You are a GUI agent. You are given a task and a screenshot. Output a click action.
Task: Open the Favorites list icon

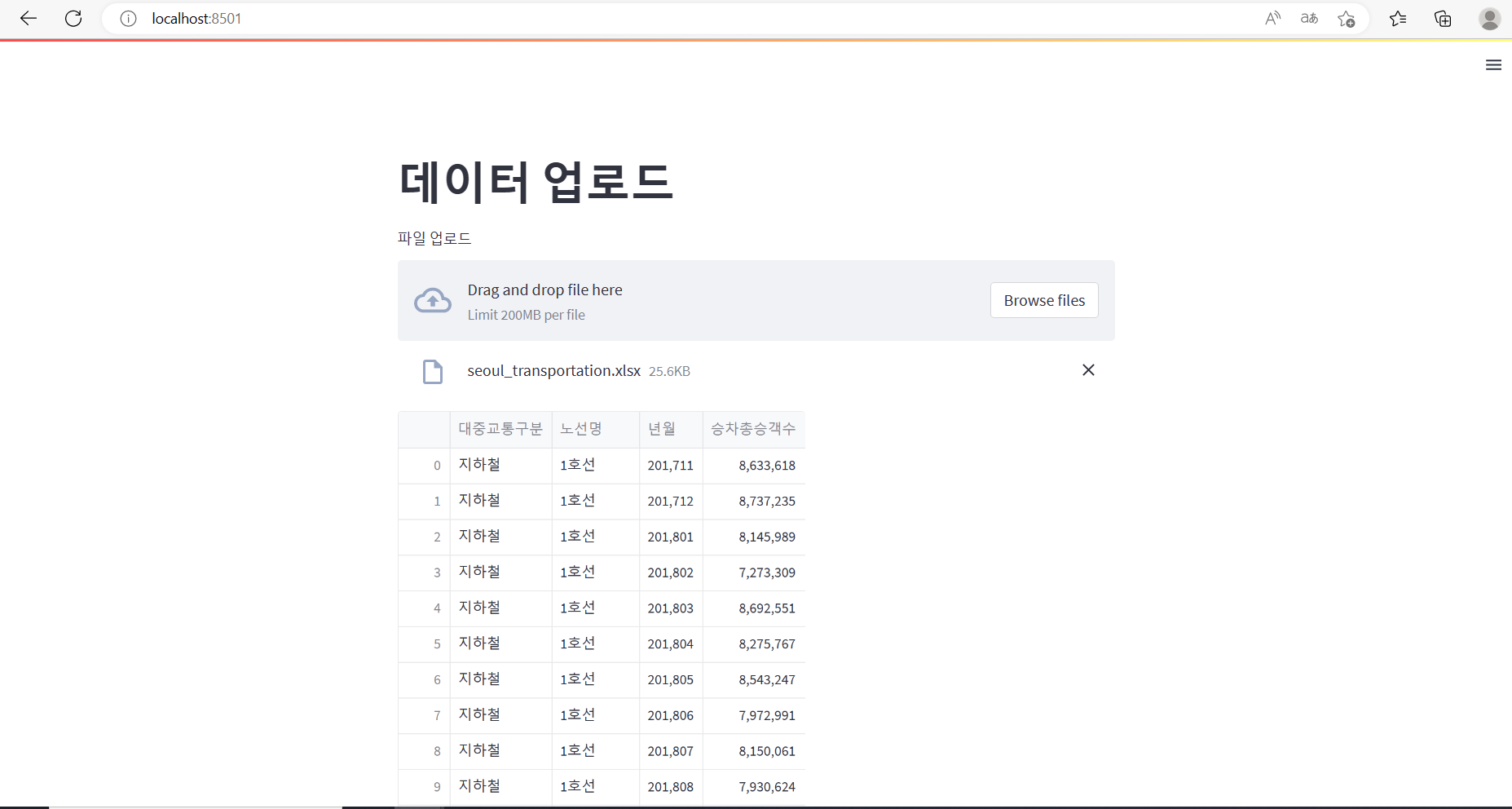point(1398,19)
